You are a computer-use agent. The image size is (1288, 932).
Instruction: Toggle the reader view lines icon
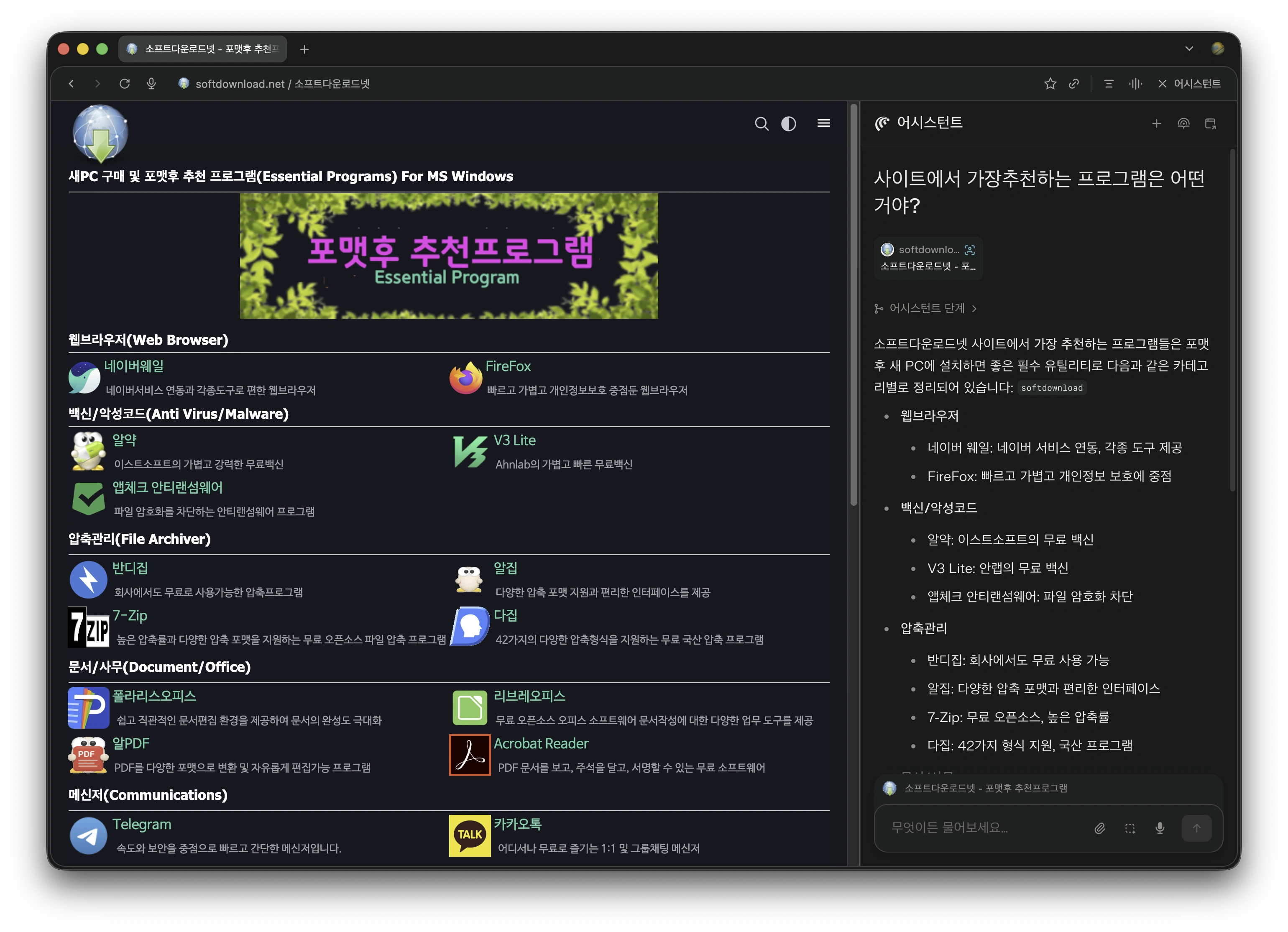[1108, 84]
